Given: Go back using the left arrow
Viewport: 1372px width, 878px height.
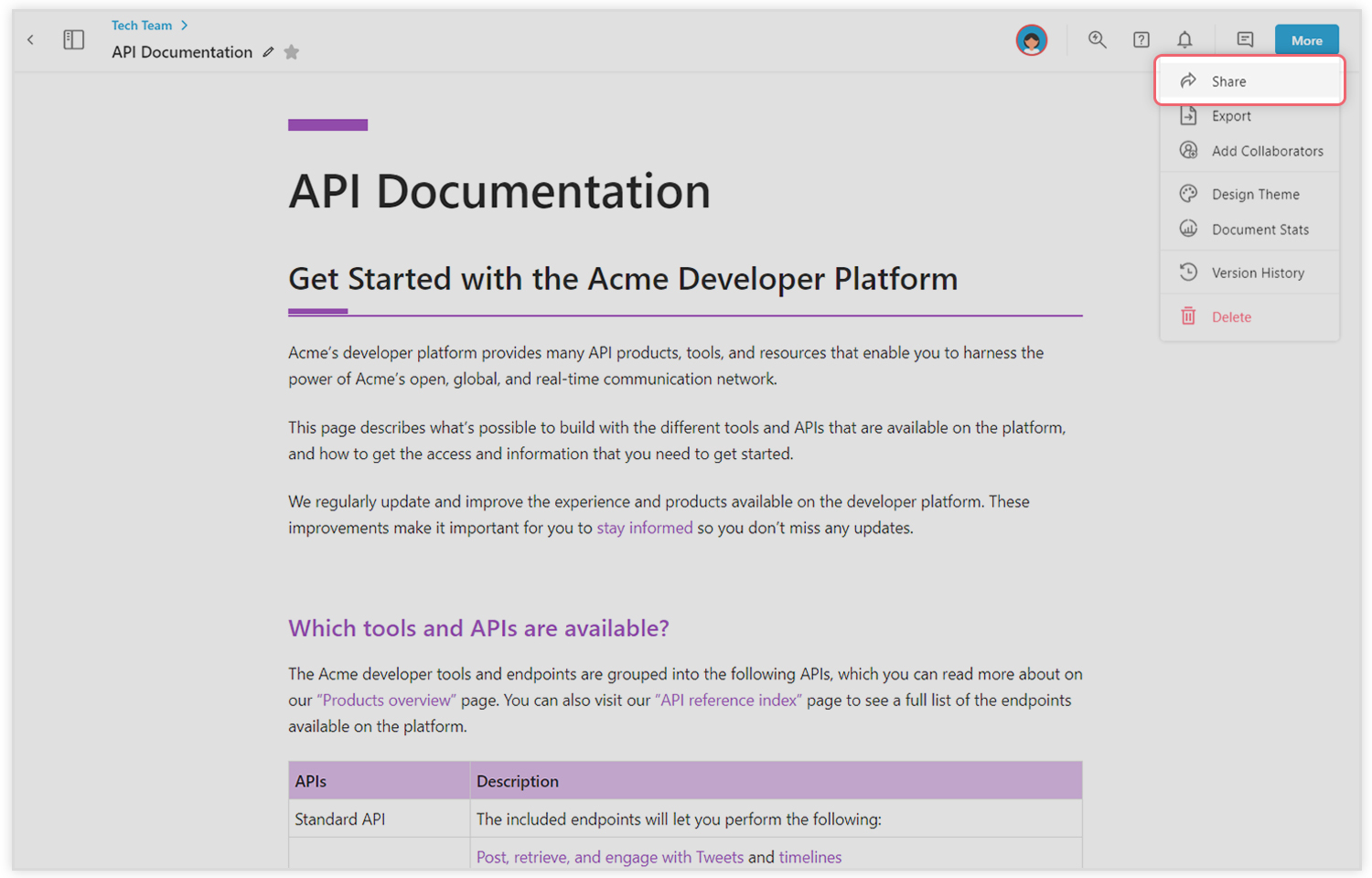Looking at the screenshot, I should tap(30, 39).
